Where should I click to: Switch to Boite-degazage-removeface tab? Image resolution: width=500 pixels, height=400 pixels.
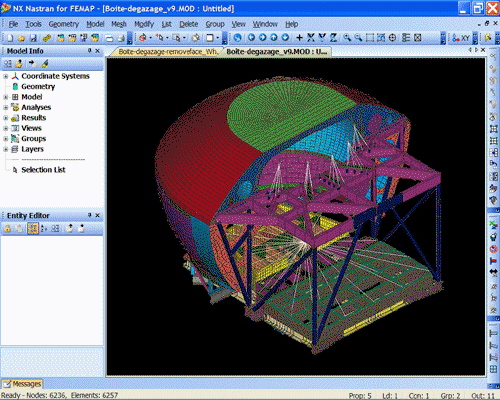coord(167,52)
